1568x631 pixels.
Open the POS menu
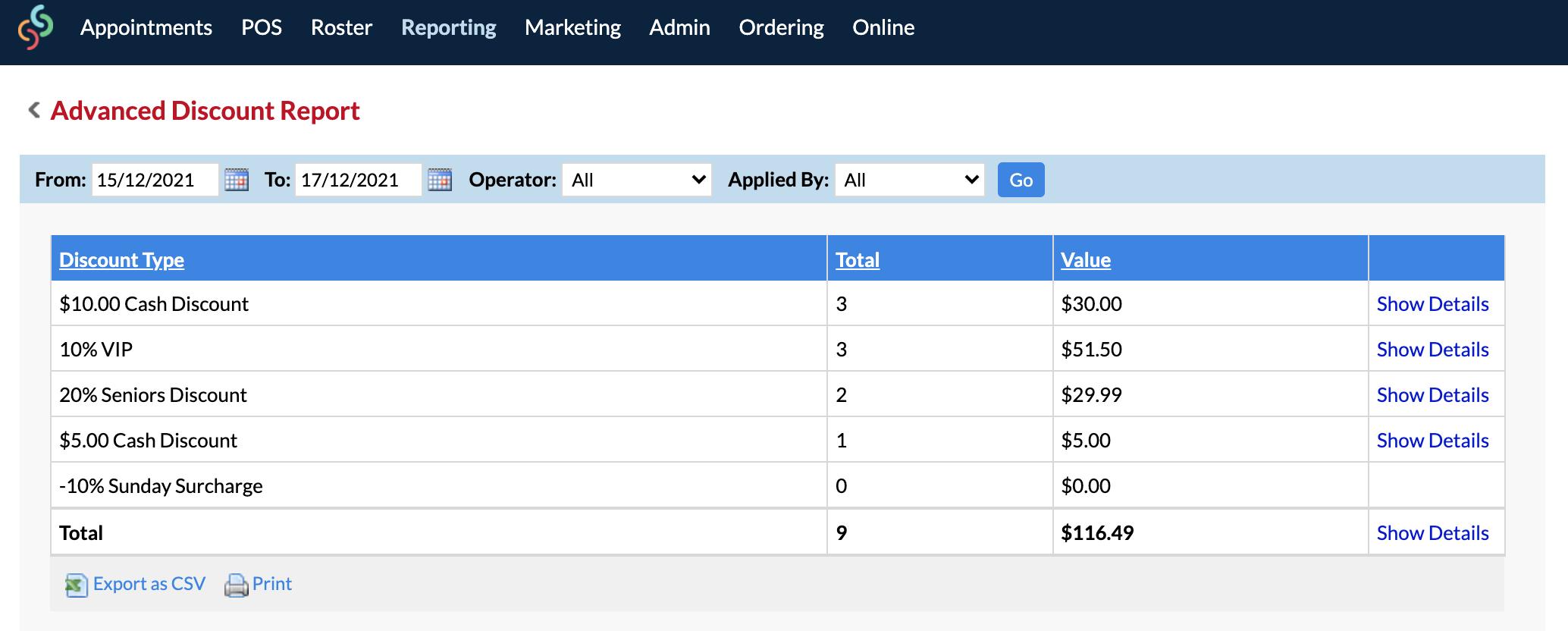(x=262, y=27)
